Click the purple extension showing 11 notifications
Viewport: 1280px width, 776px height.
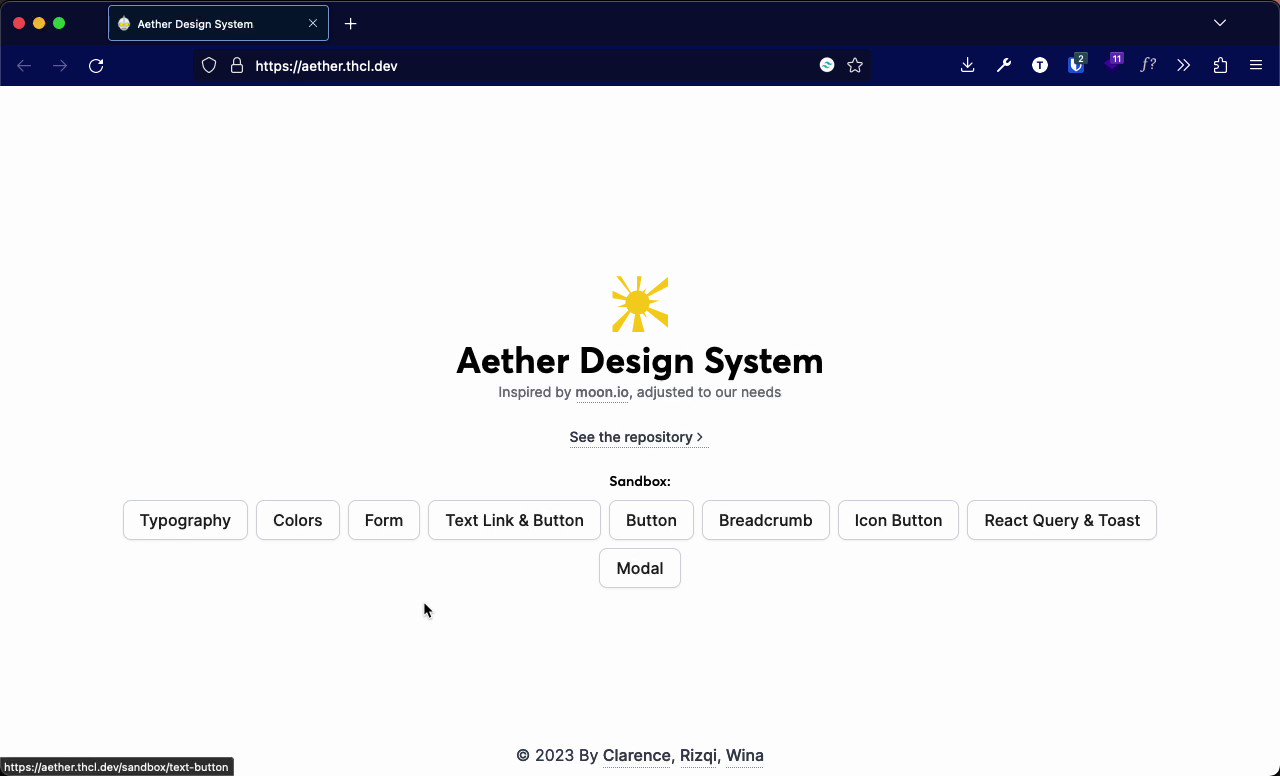click(x=1111, y=65)
